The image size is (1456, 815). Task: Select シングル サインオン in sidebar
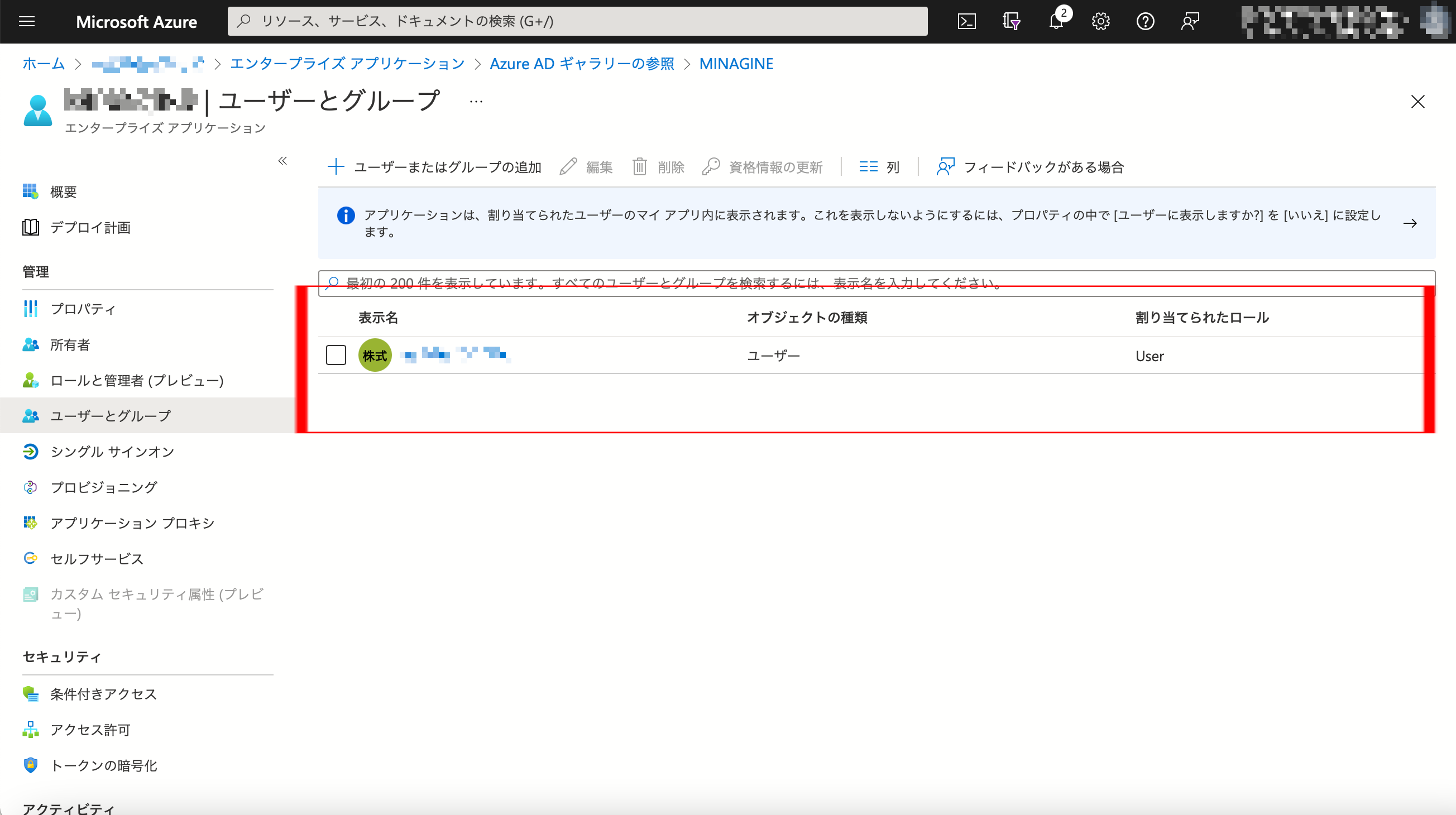click(x=112, y=452)
